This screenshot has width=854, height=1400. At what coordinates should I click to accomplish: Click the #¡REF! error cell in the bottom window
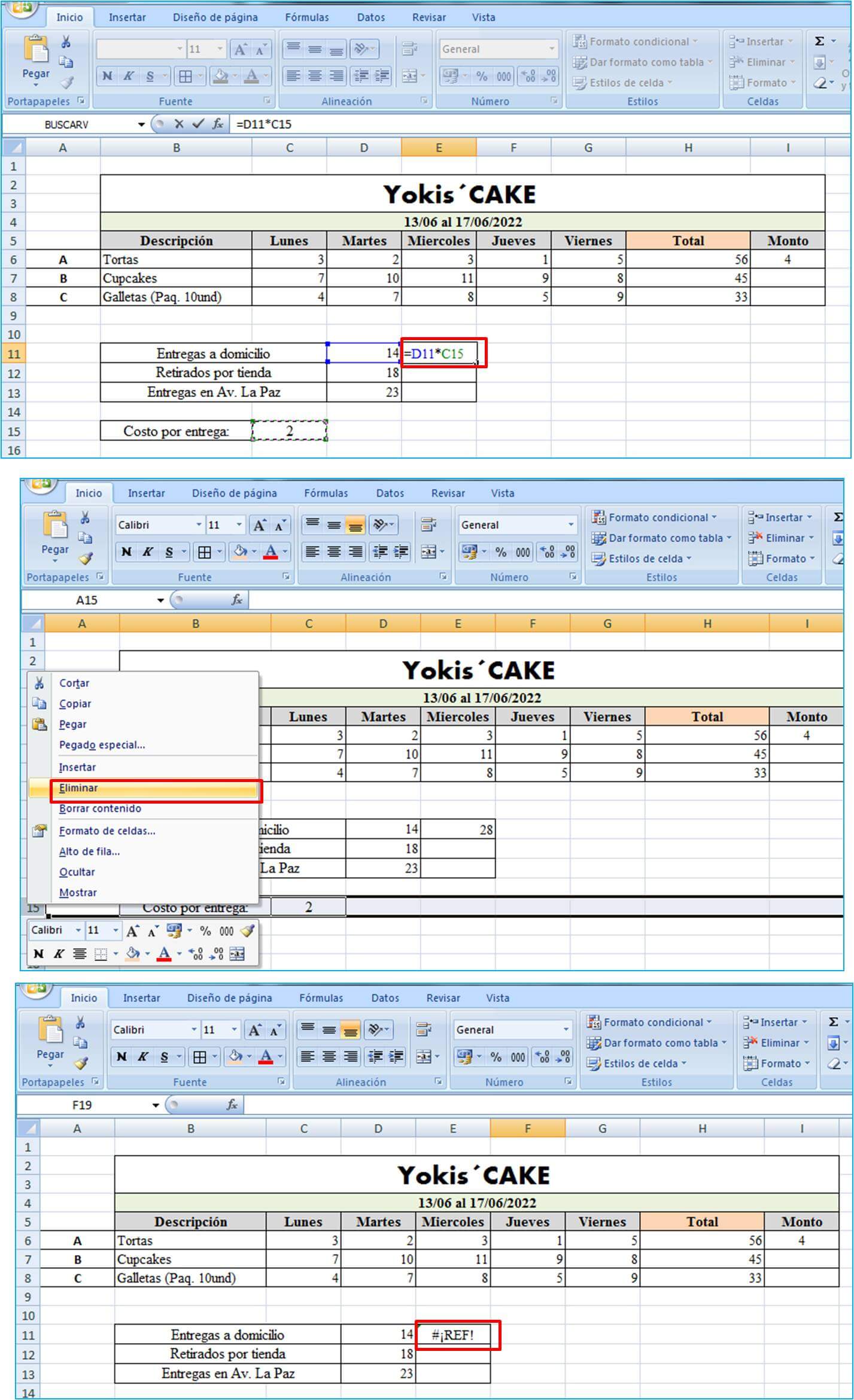pos(452,1334)
